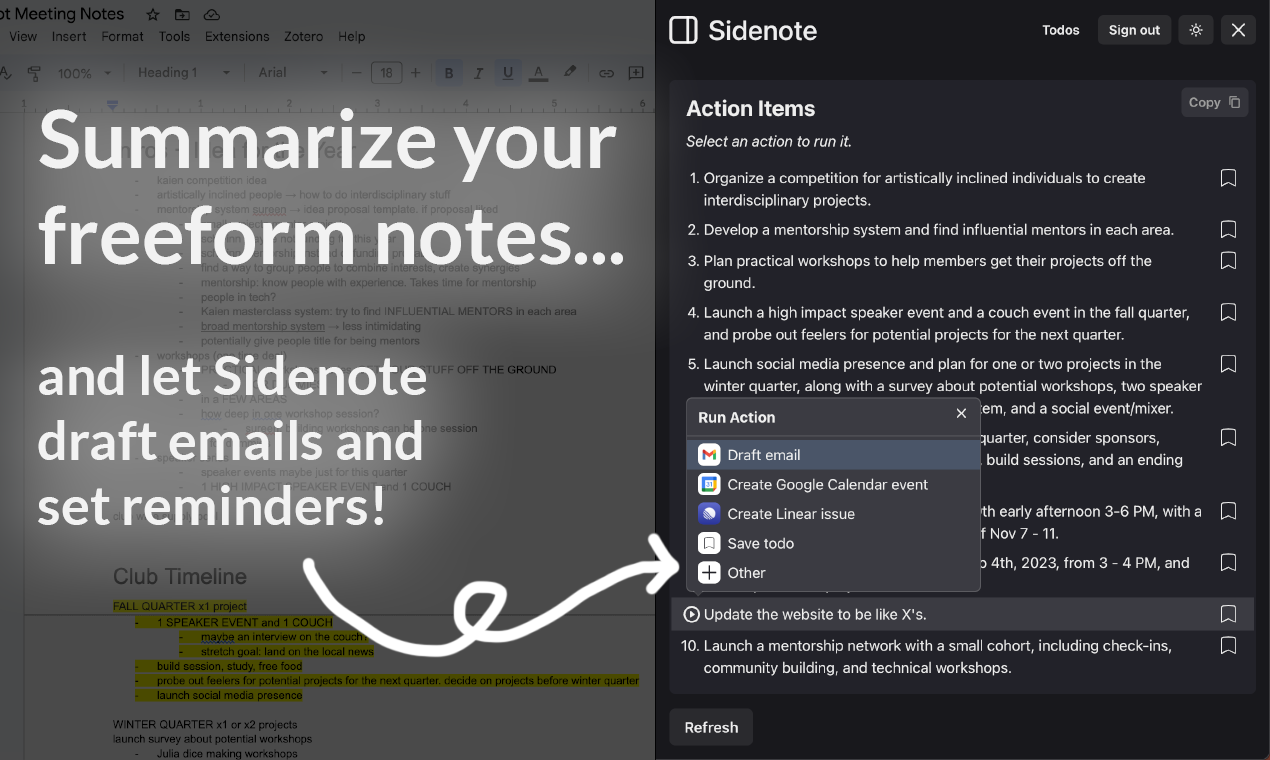Bookmark the item mentioning '4th, 2023'

pos(1228,562)
